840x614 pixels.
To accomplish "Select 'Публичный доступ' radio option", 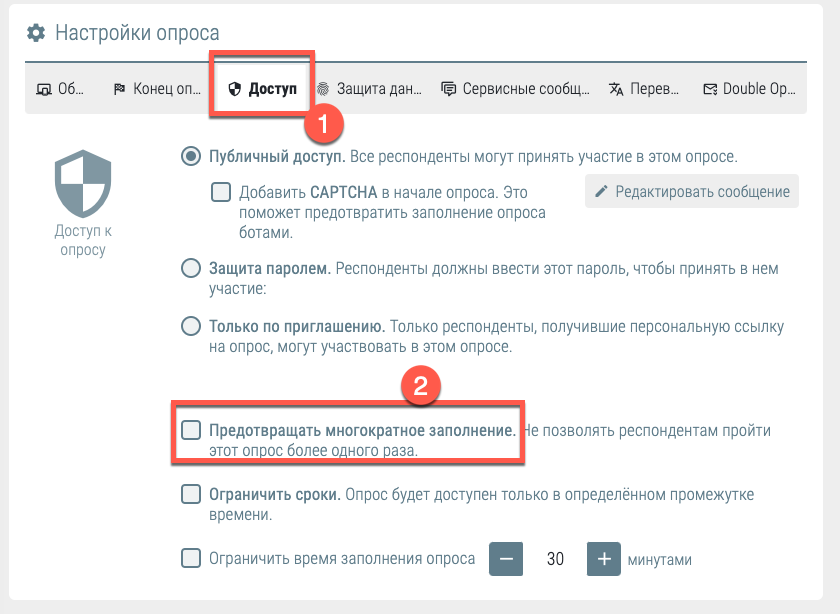I will point(191,156).
